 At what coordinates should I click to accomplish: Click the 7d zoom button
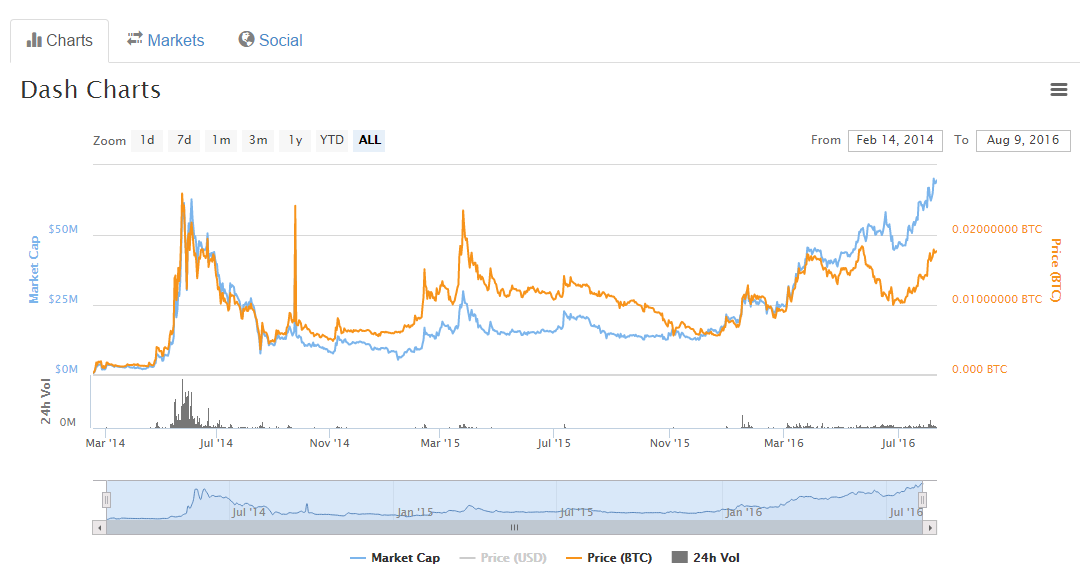pyautogui.click(x=183, y=140)
